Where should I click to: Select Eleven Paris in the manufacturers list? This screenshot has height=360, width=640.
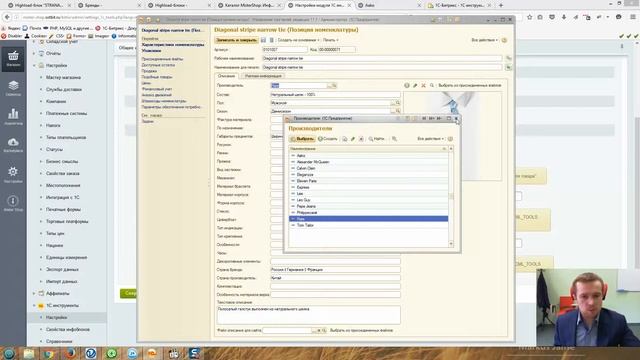pyautogui.click(x=368, y=181)
